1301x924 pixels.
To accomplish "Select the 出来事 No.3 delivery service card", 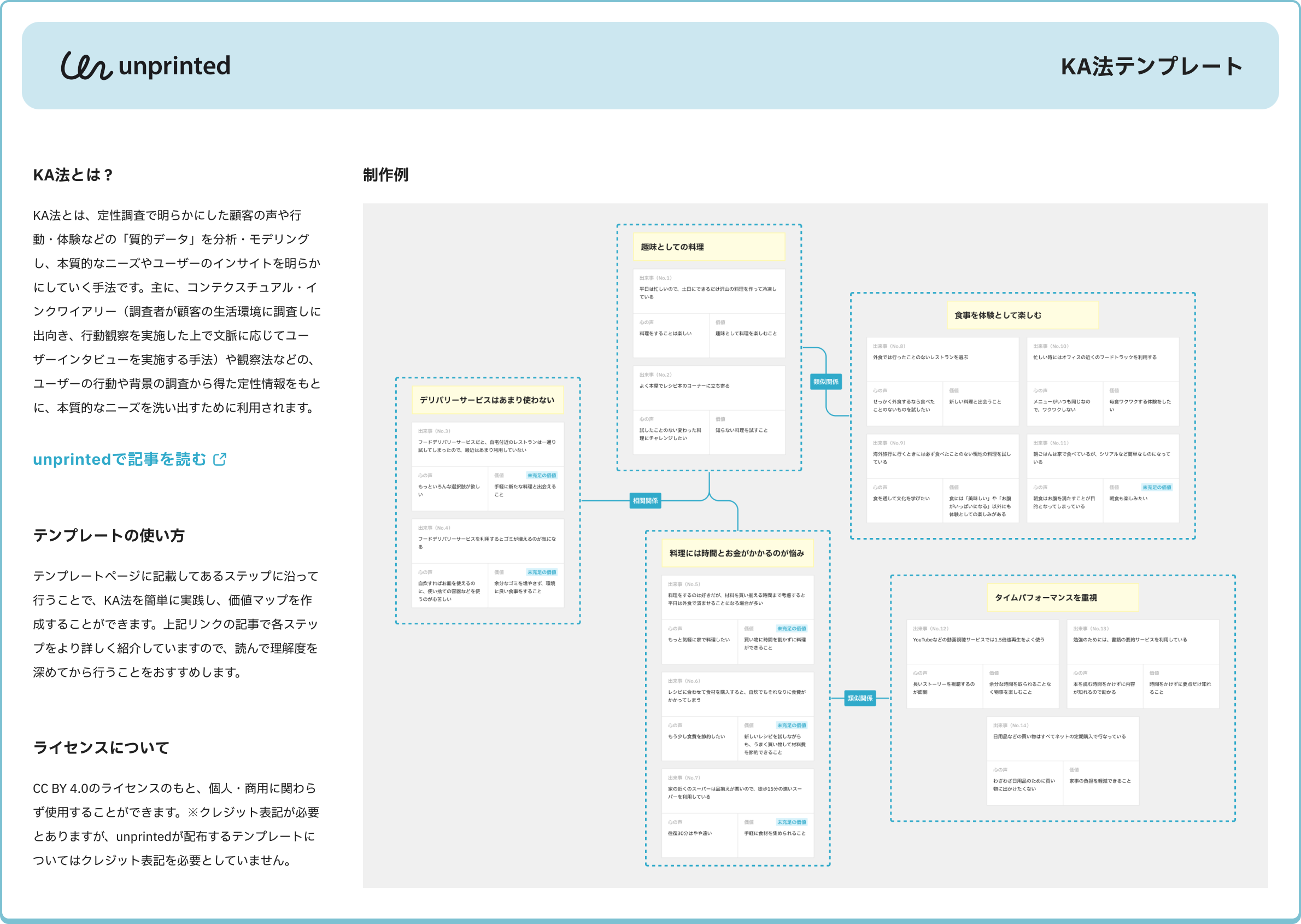I will 488,445.
